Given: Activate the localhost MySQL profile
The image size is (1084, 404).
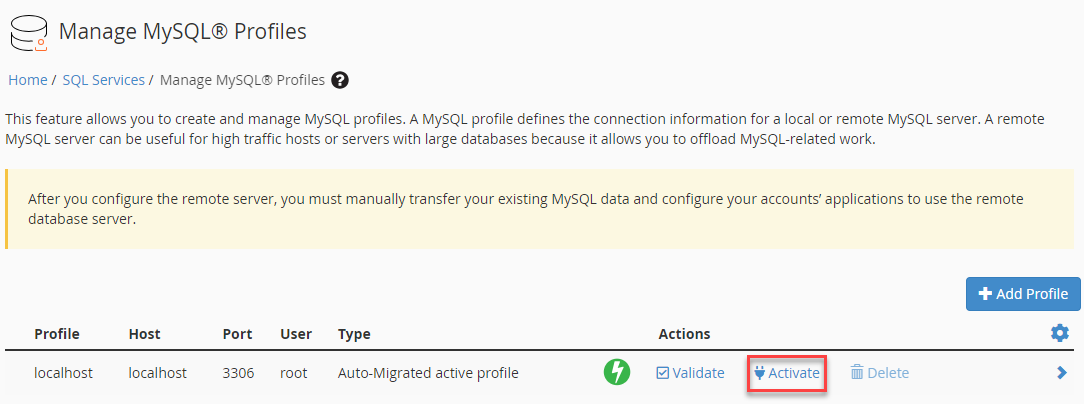Looking at the screenshot, I should click(x=787, y=373).
